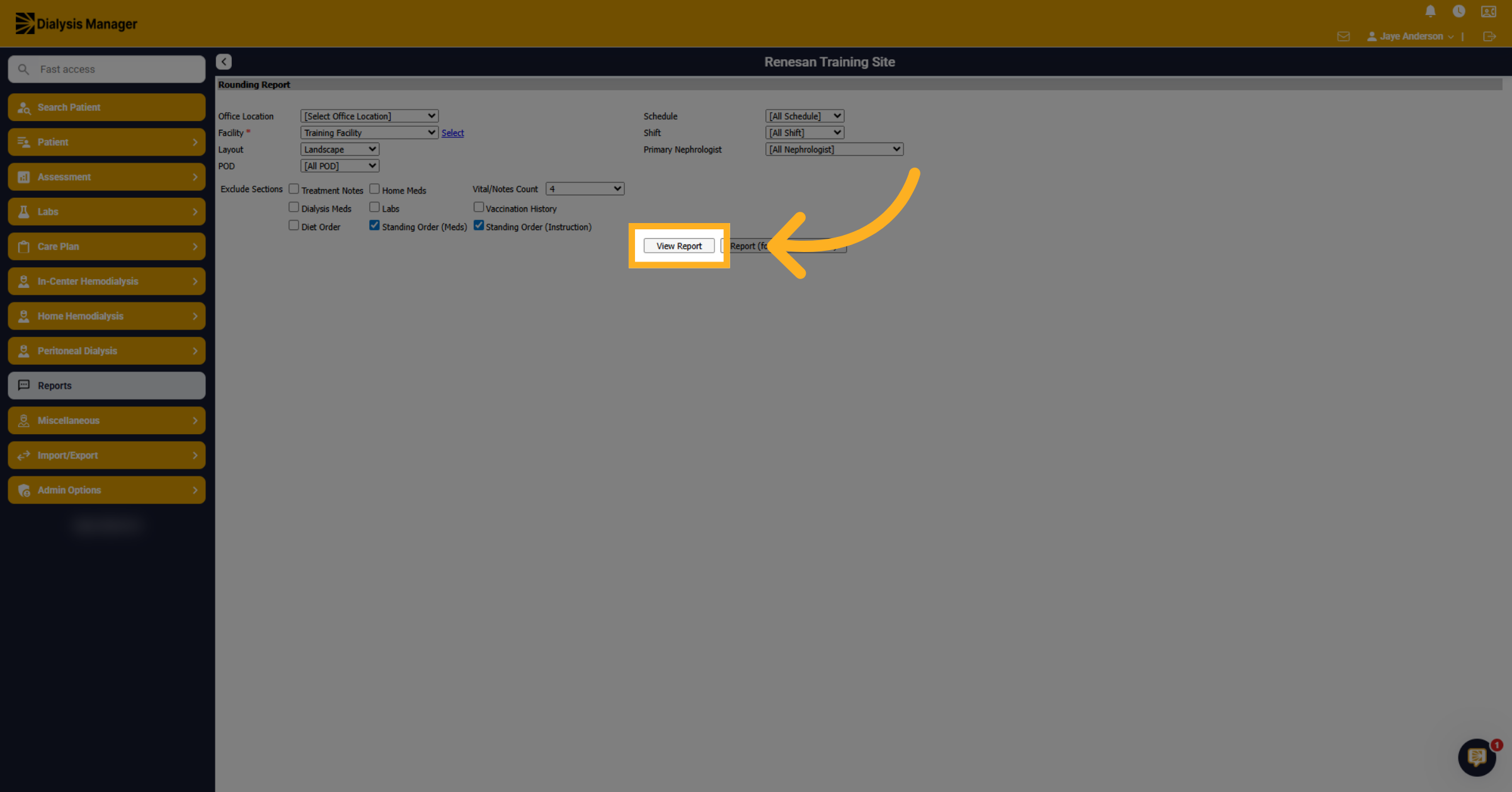
Task: Tick the Treatment Notes exclude checkbox
Action: click(x=294, y=189)
